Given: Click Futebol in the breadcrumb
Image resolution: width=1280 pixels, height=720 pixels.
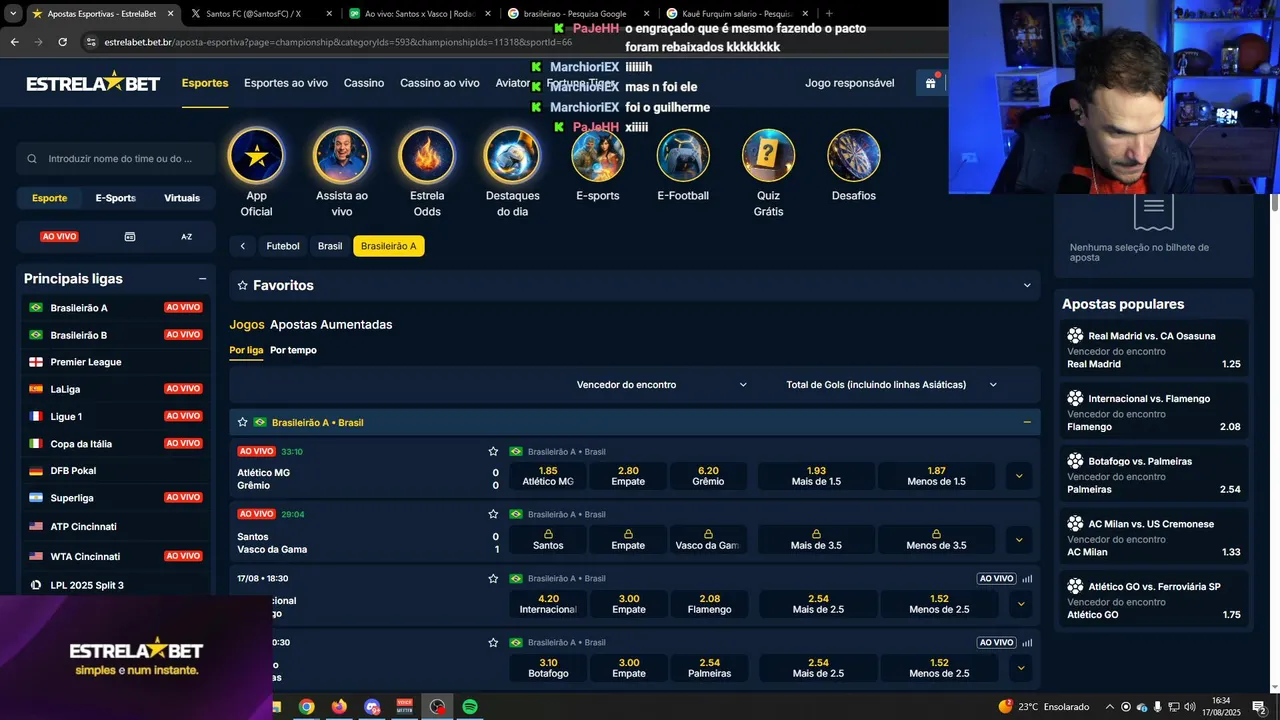Looking at the screenshot, I should [x=283, y=246].
